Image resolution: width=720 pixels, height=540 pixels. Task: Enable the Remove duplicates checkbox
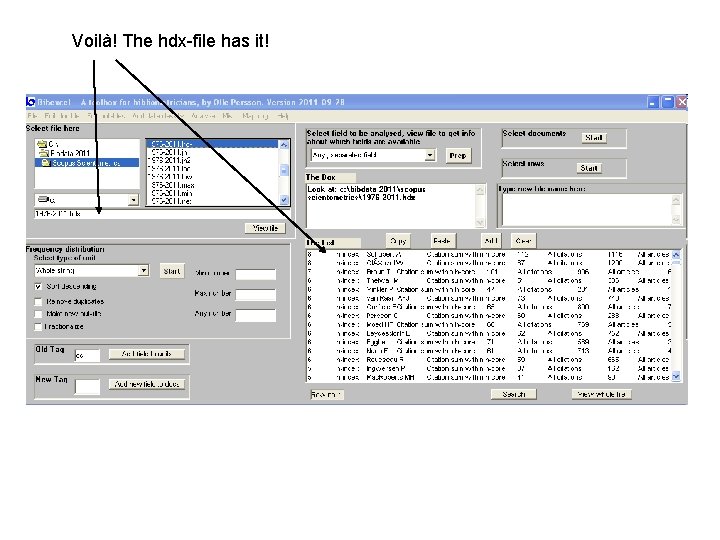tap(38, 302)
